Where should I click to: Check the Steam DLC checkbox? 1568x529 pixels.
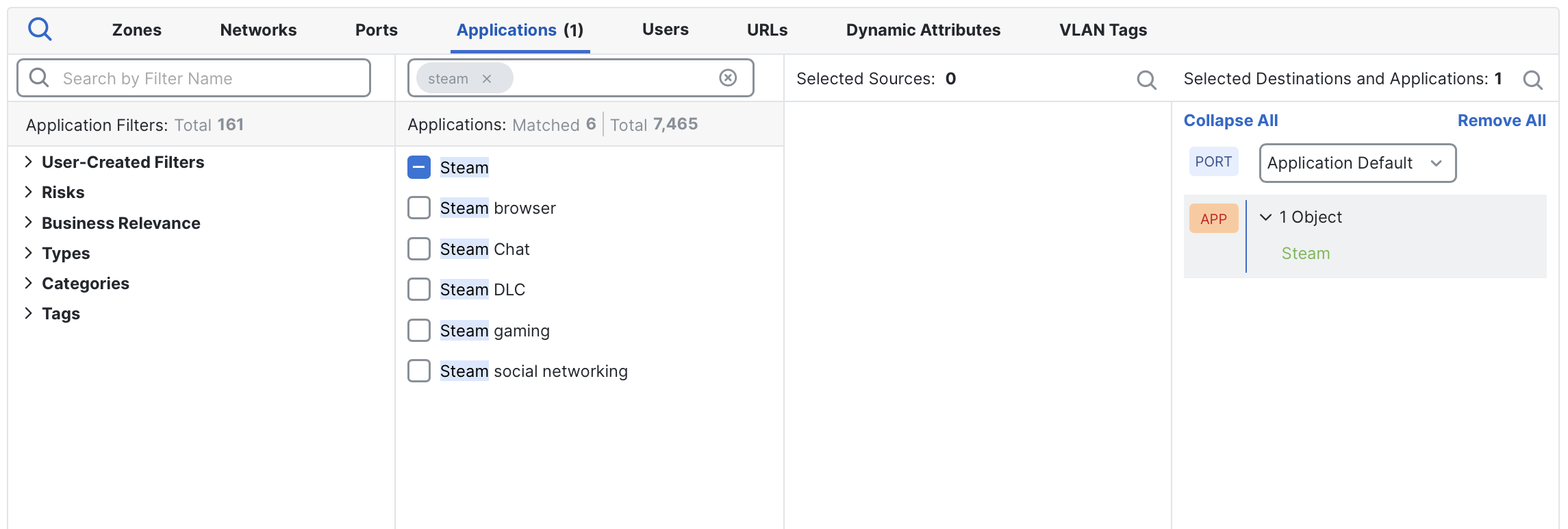pyautogui.click(x=419, y=289)
